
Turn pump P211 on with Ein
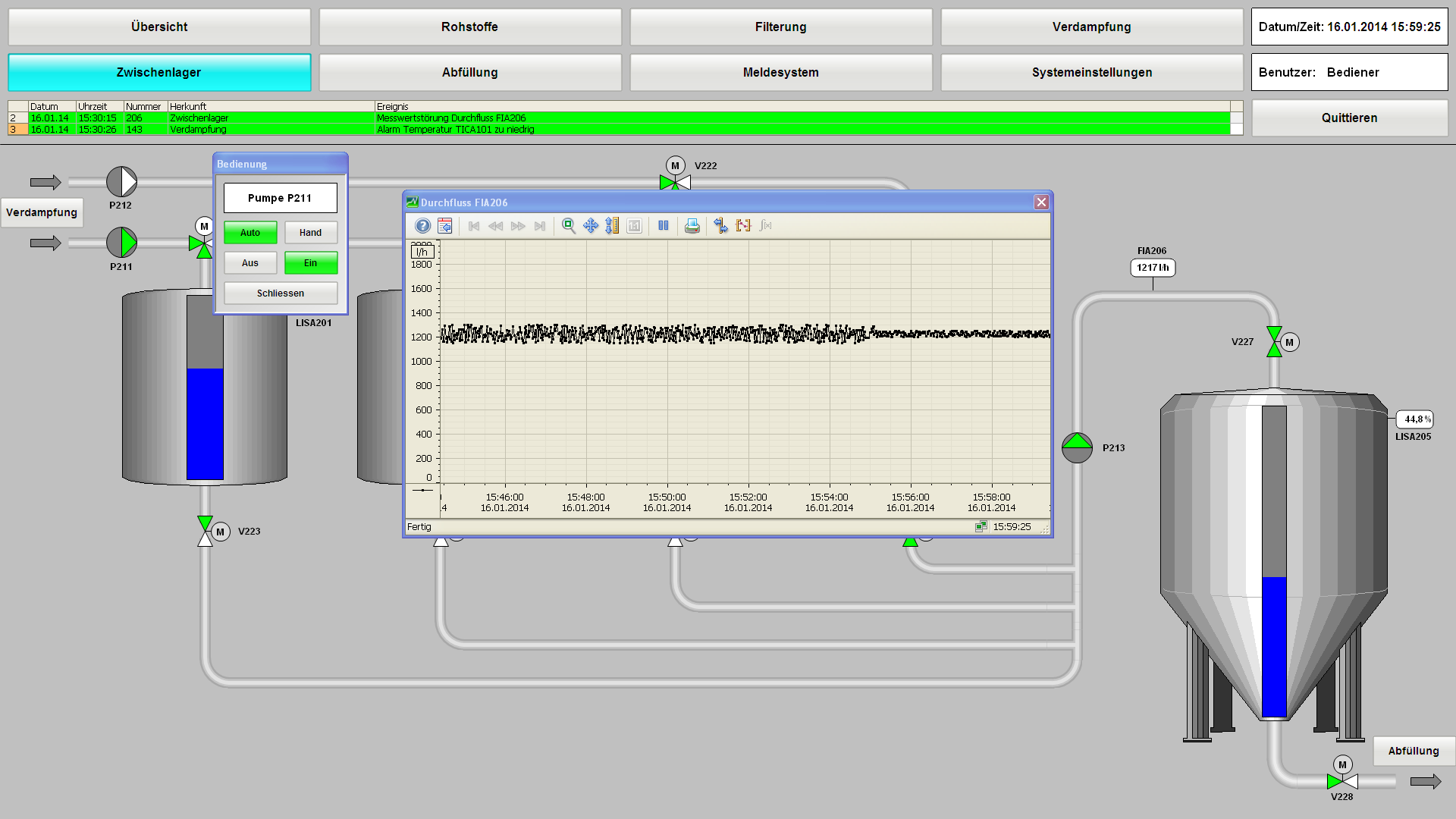pyautogui.click(x=310, y=263)
